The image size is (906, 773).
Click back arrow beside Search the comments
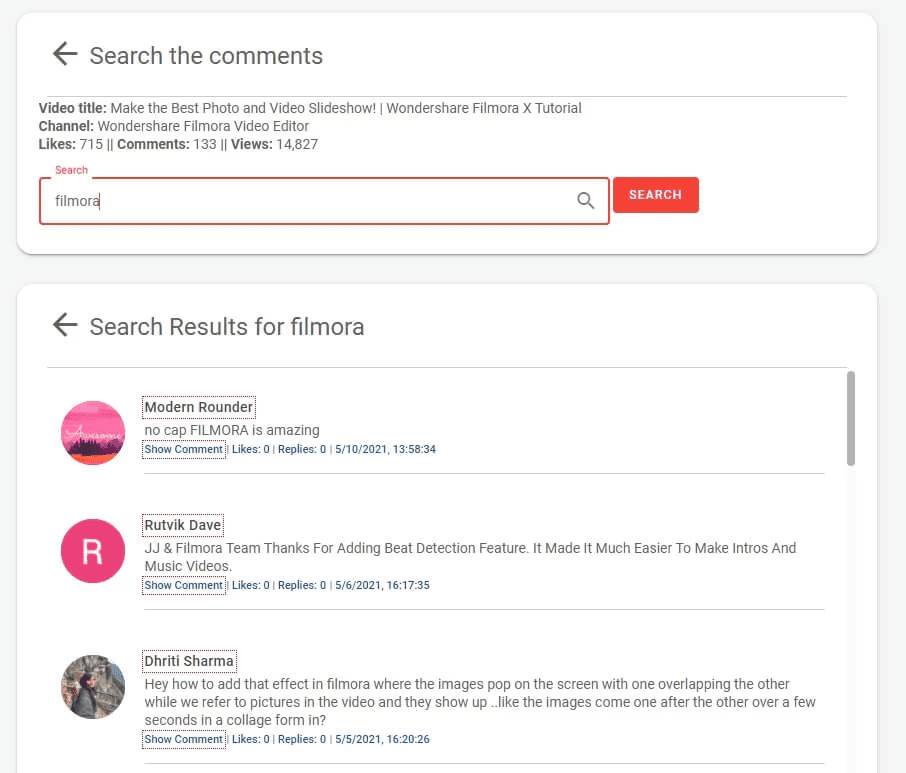(x=65, y=54)
